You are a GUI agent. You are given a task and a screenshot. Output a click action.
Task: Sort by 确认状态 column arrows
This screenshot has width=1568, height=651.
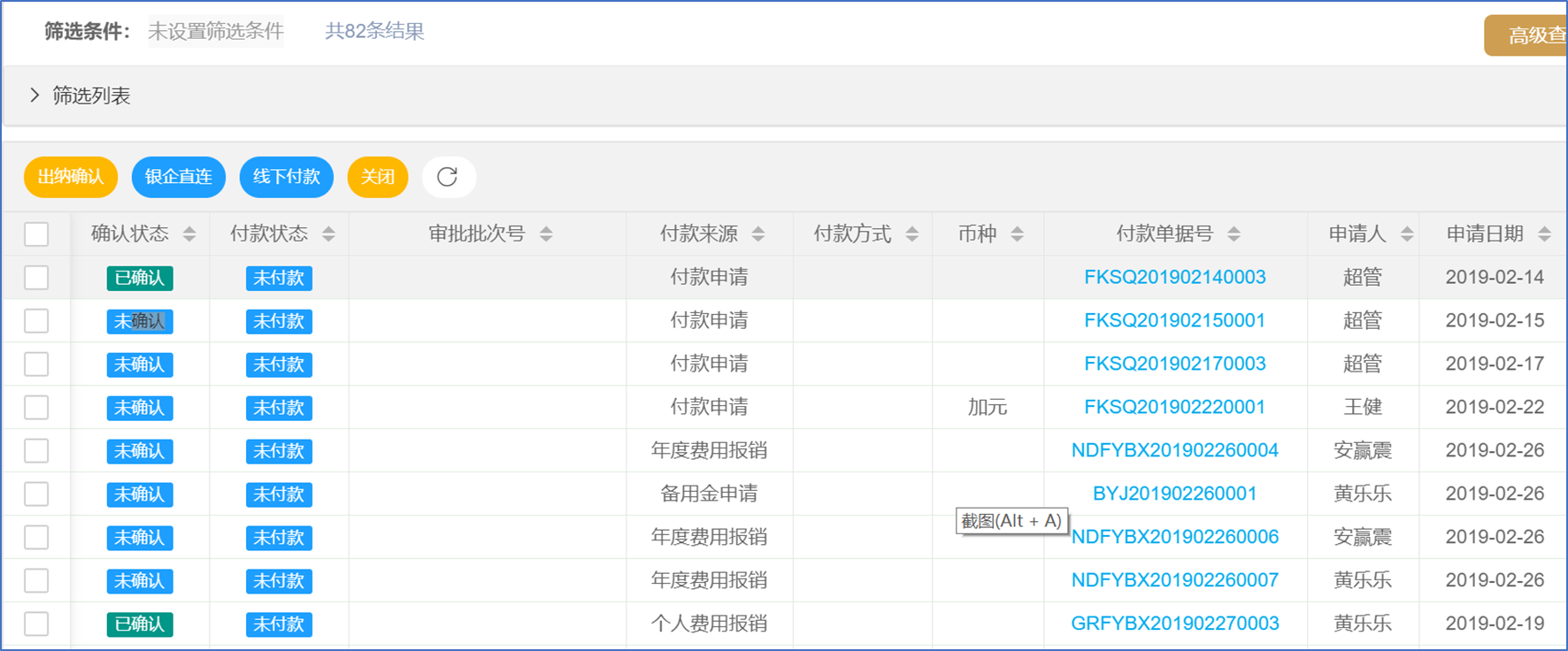click(x=189, y=234)
